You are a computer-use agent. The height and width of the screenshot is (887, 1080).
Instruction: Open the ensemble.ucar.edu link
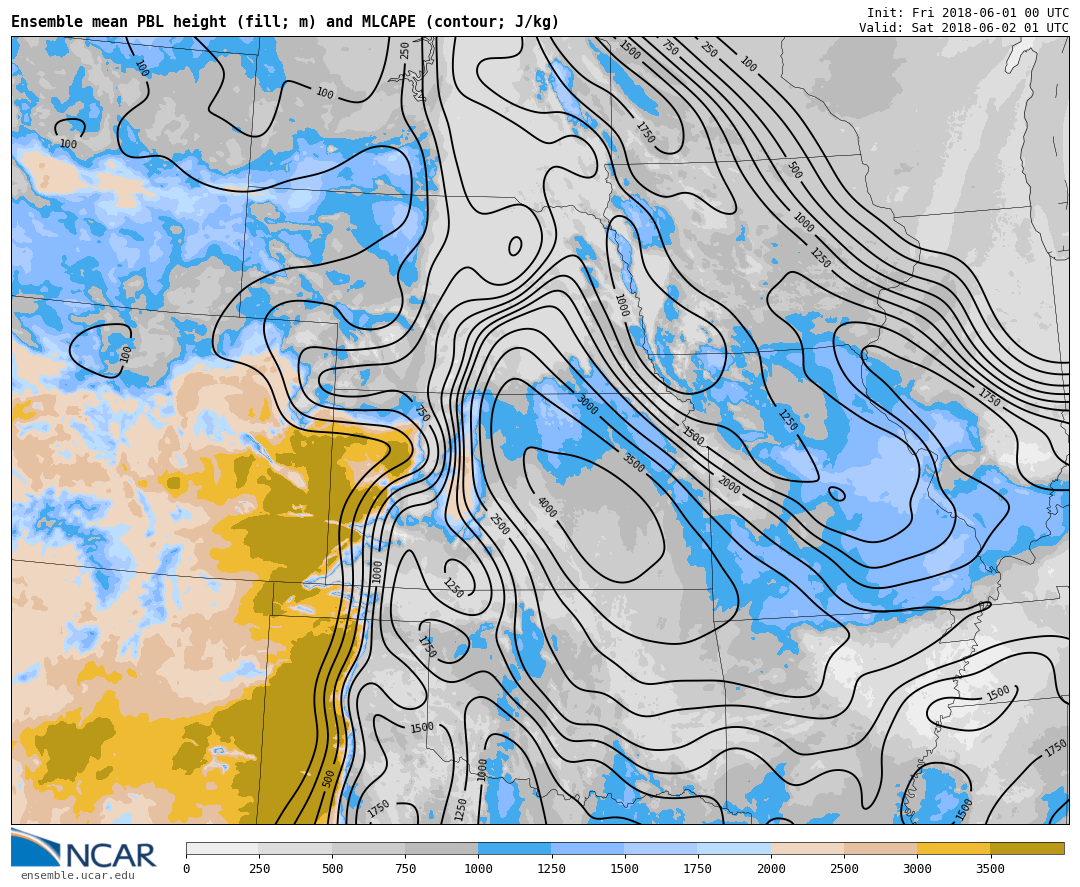(77, 876)
